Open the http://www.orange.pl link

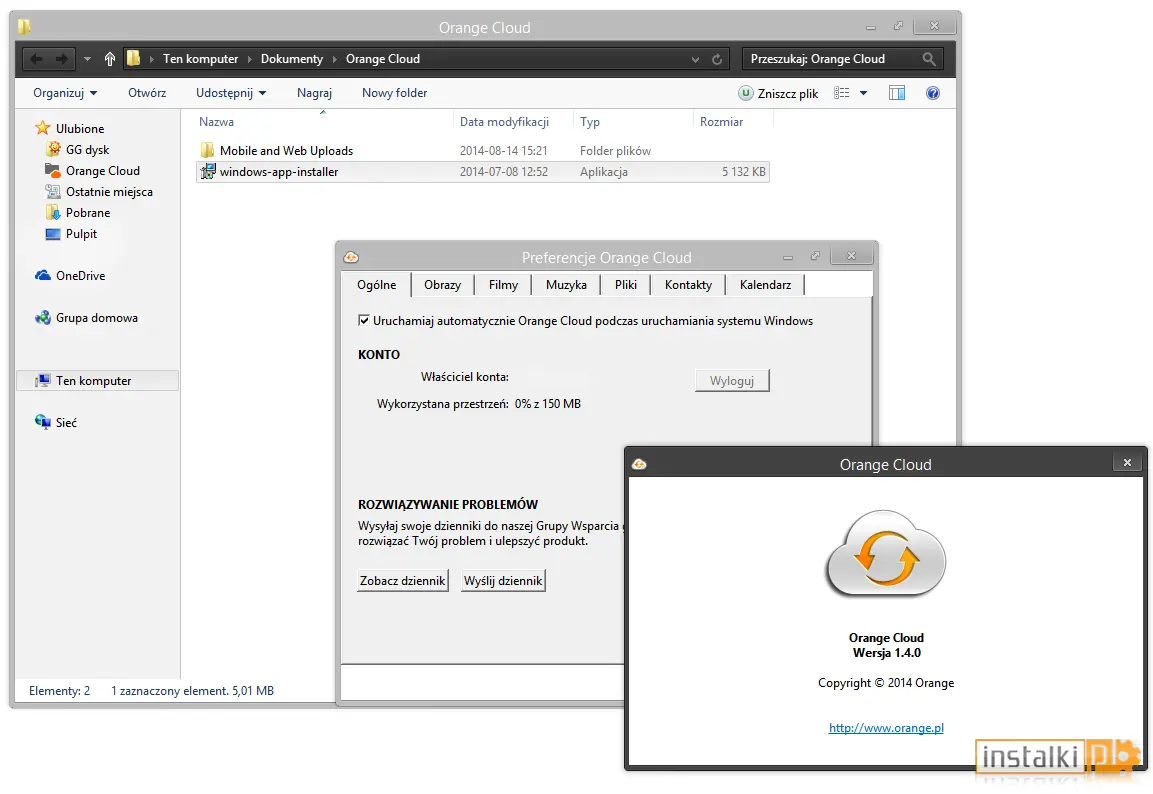(886, 728)
